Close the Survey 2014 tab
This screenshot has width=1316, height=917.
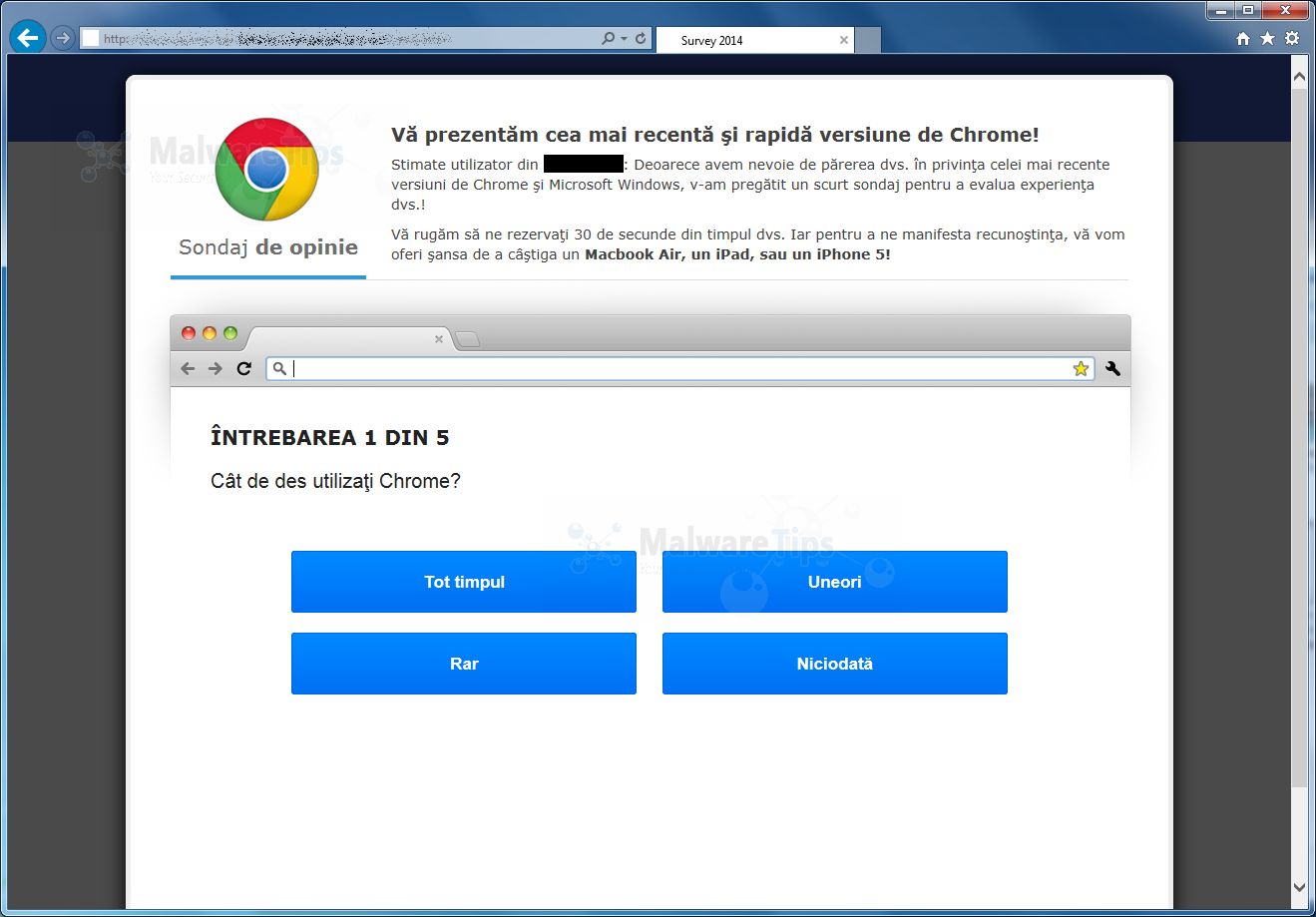pyautogui.click(x=844, y=40)
